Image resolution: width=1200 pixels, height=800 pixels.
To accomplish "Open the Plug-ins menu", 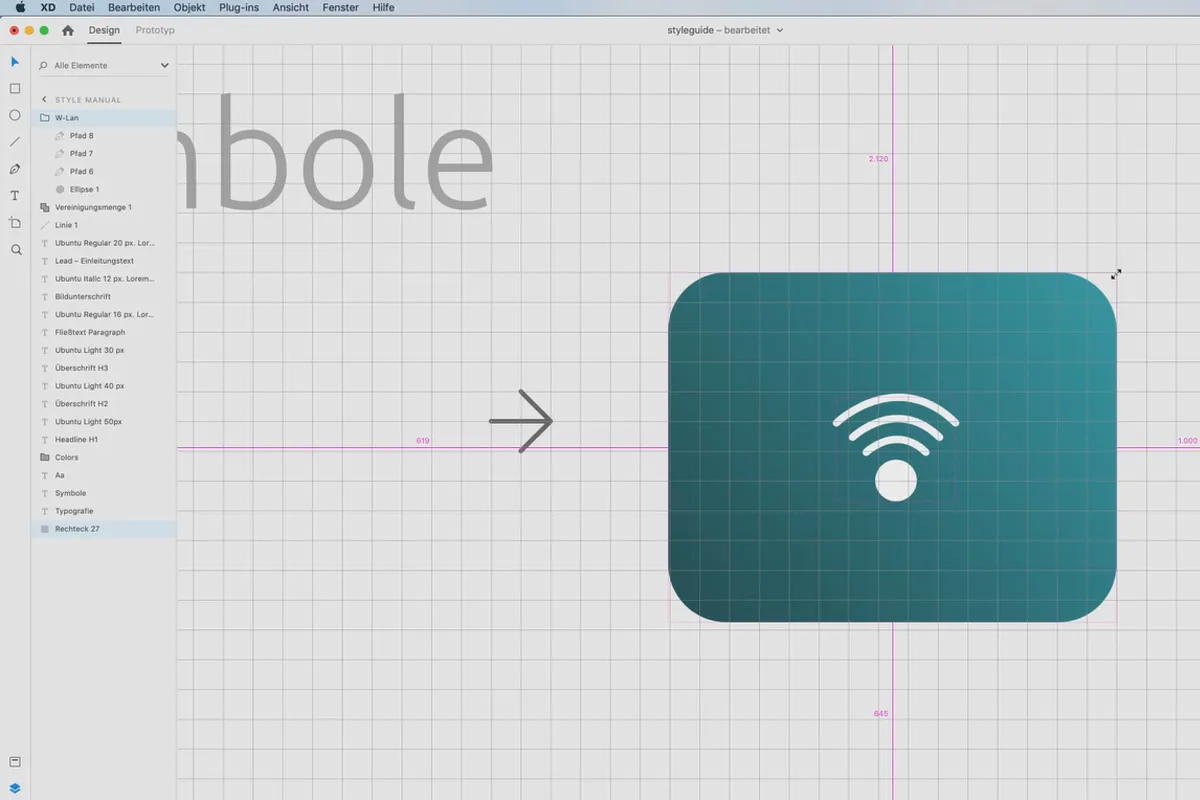I will click(x=238, y=7).
